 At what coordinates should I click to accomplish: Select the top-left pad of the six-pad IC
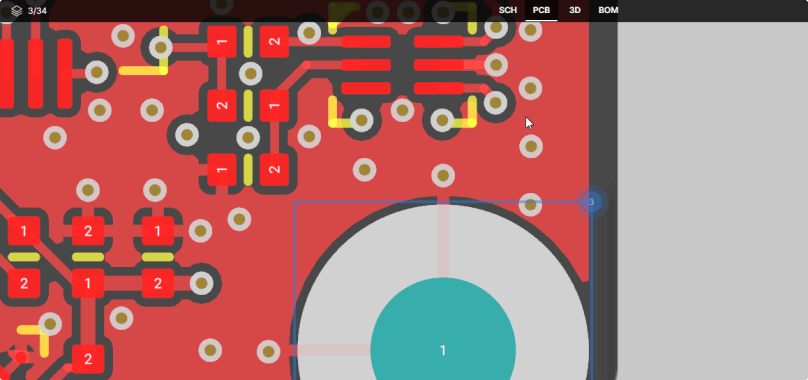pyautogui.click(x=366, y=42)
